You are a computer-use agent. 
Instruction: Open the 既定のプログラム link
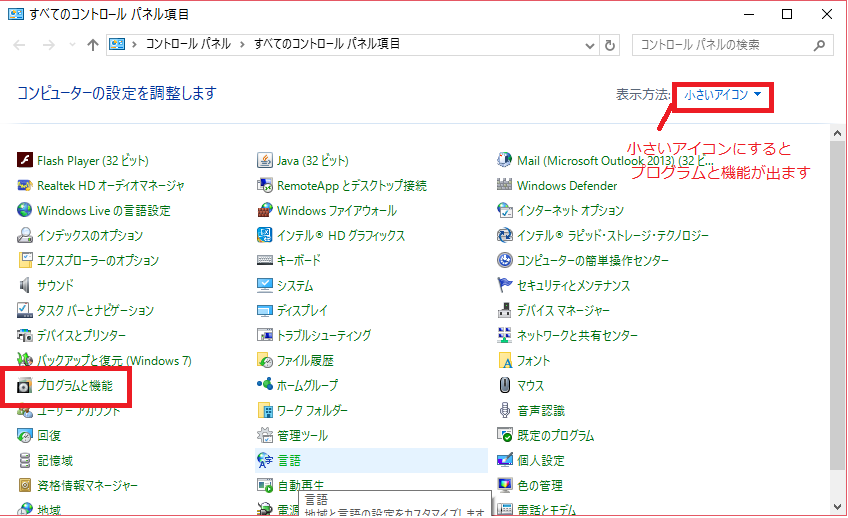(555, 435)
